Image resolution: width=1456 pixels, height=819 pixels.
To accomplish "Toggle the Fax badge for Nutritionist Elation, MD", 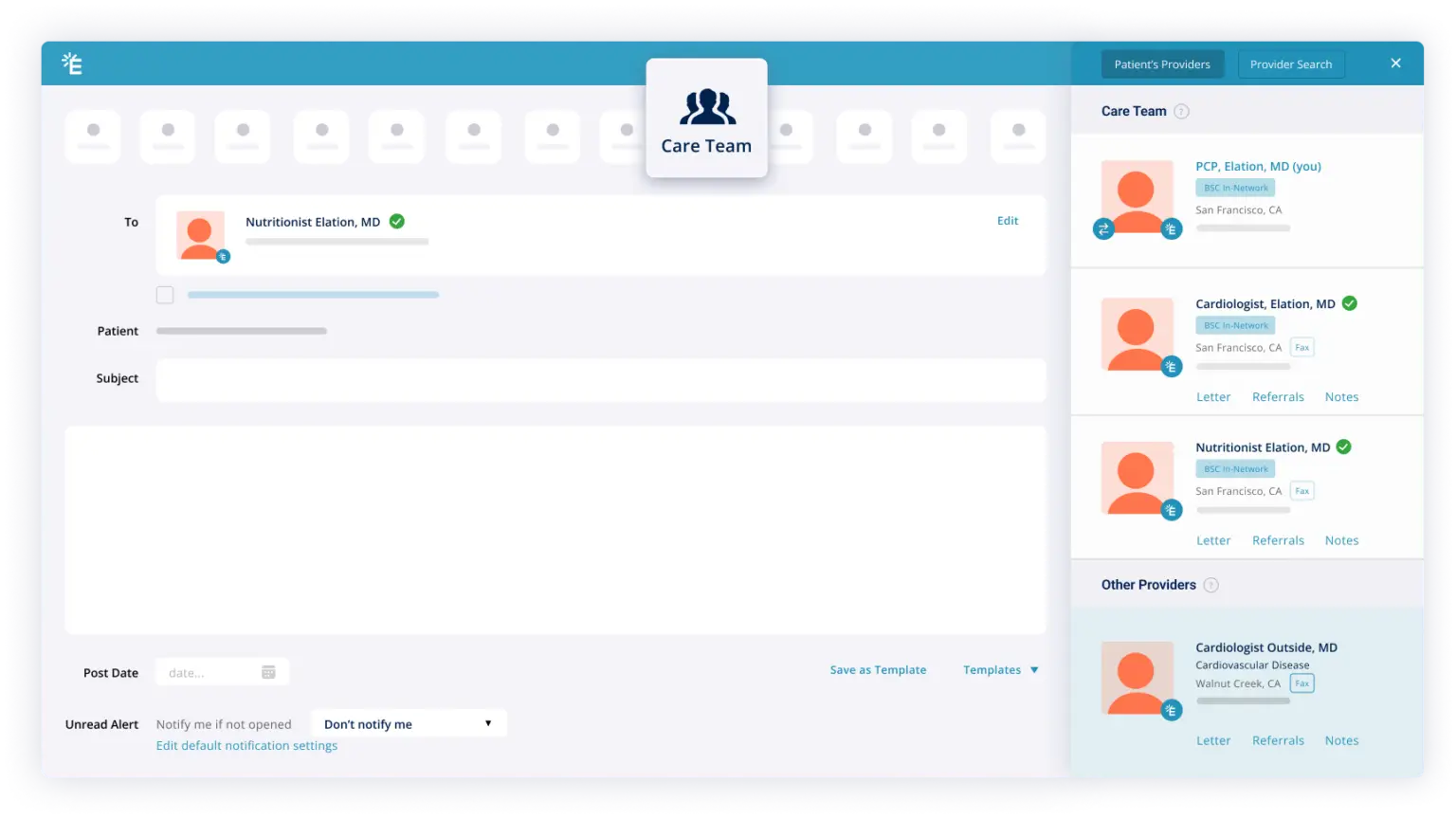I will [1301, 490].
